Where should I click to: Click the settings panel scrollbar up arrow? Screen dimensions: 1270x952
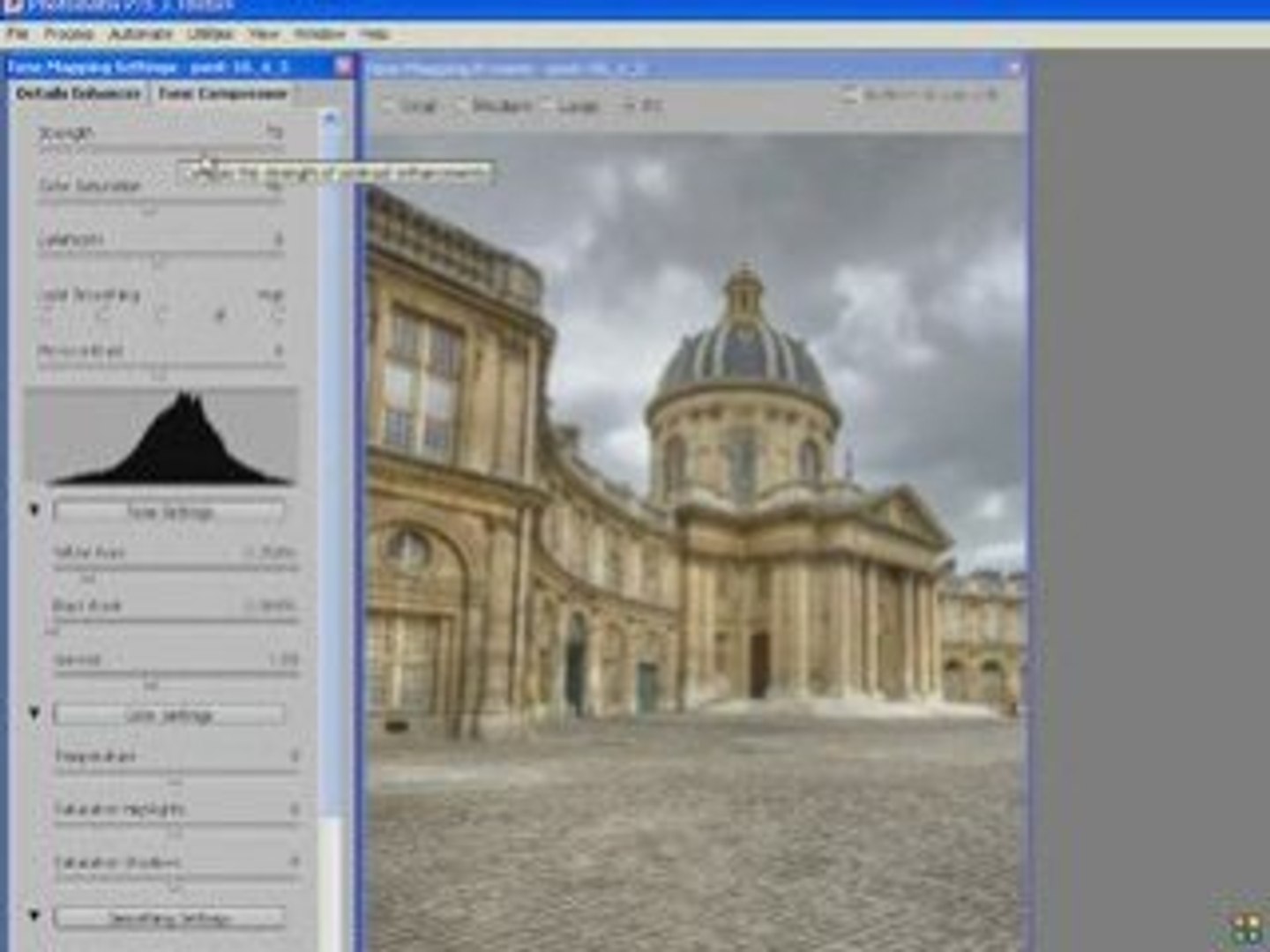tap(330, 118)
